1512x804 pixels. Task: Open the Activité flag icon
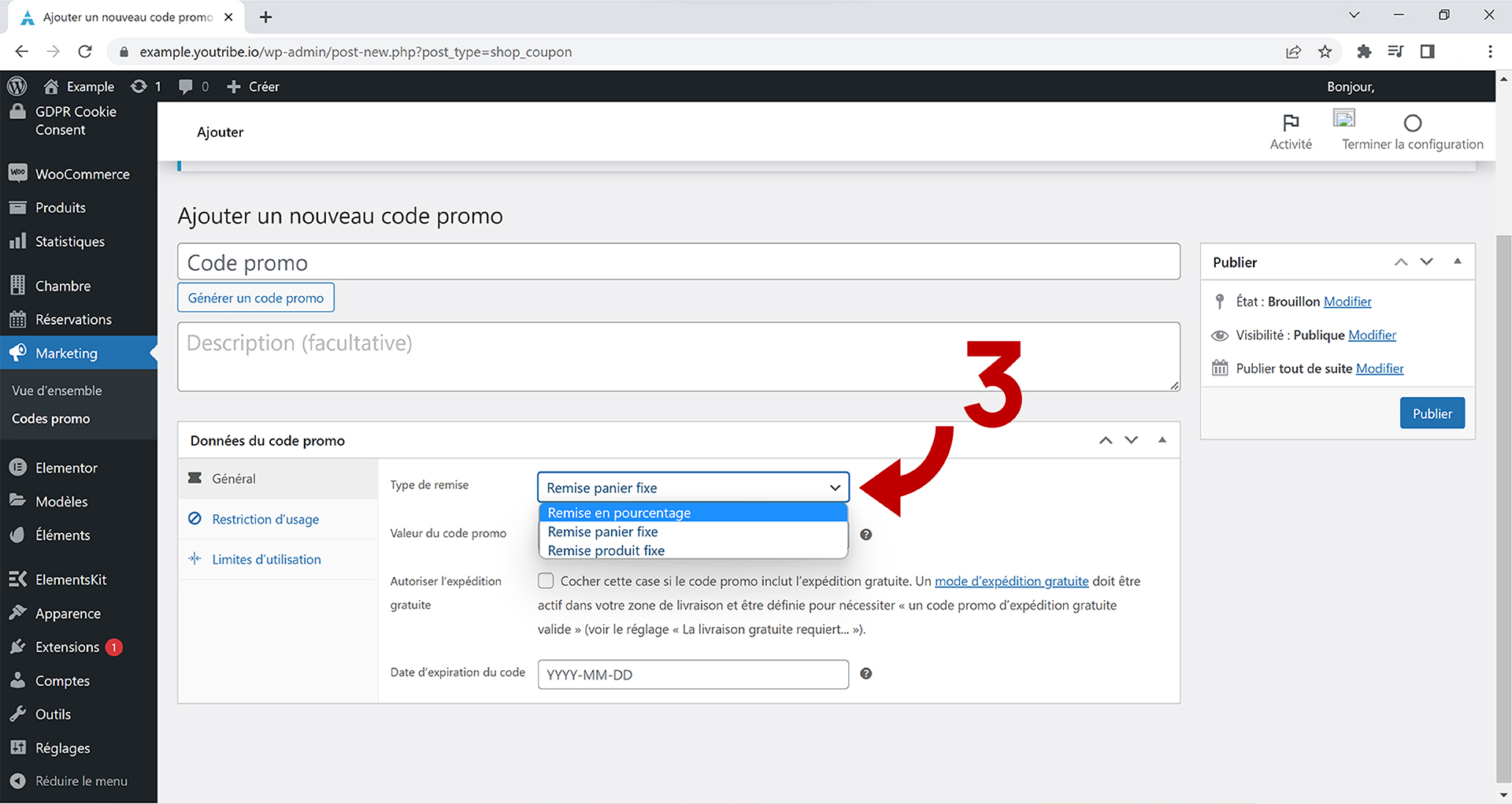1291,123
